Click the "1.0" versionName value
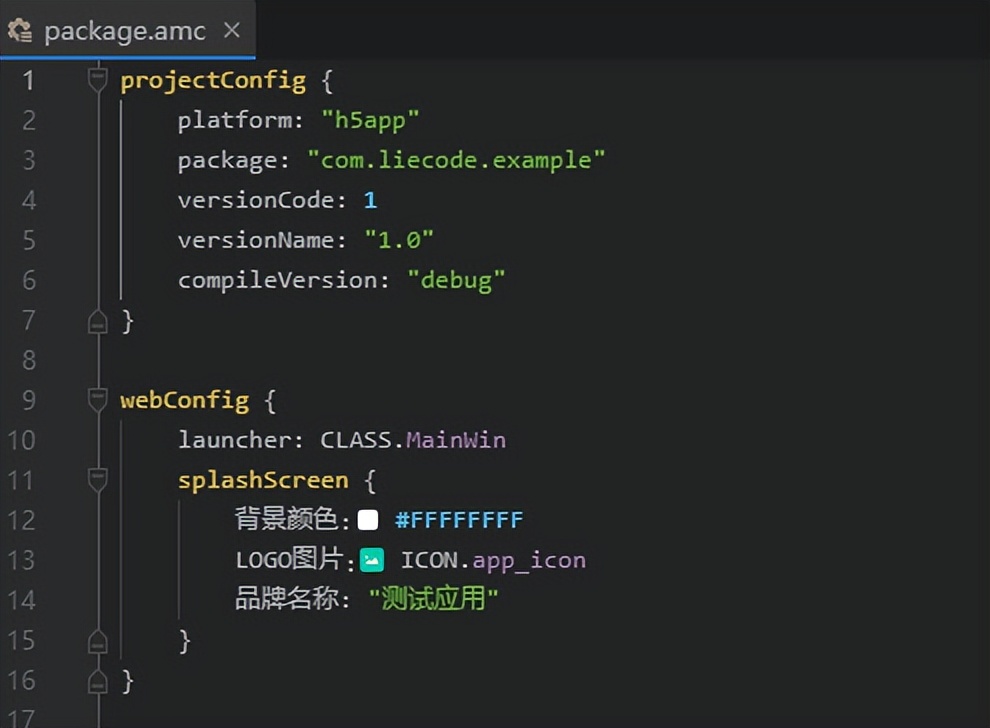The height and width of the screenshot is (728, 990). tap(399, 241)
